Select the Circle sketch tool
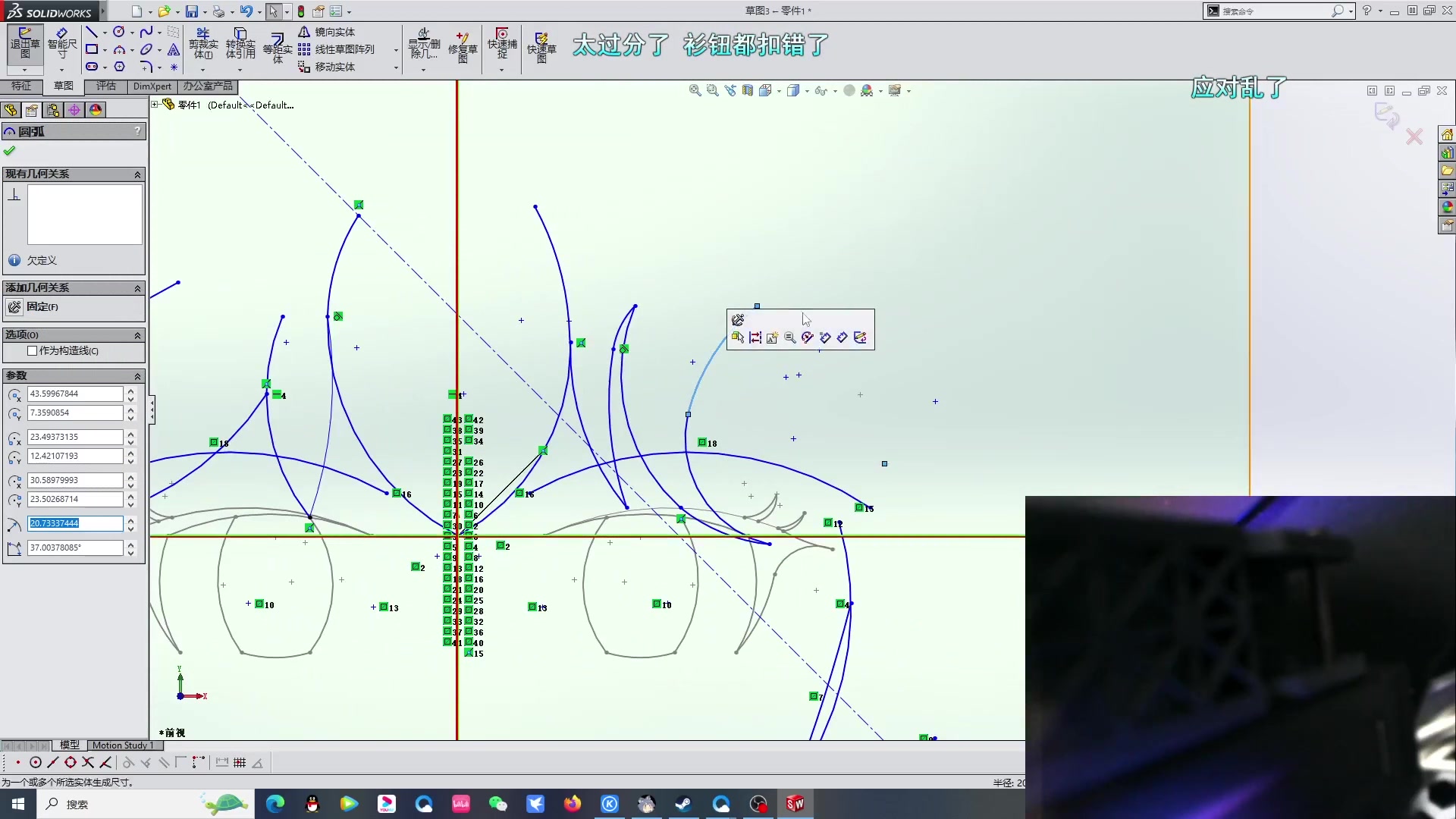The width and height of the screenshot is (1456, 819). pyautogui.click(x=119, y=32)
